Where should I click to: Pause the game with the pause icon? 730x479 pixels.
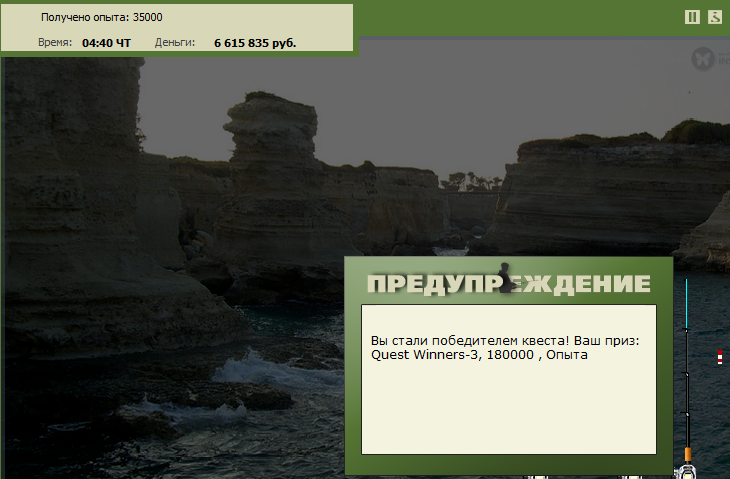pyautogui.click(x=692, y=17)
